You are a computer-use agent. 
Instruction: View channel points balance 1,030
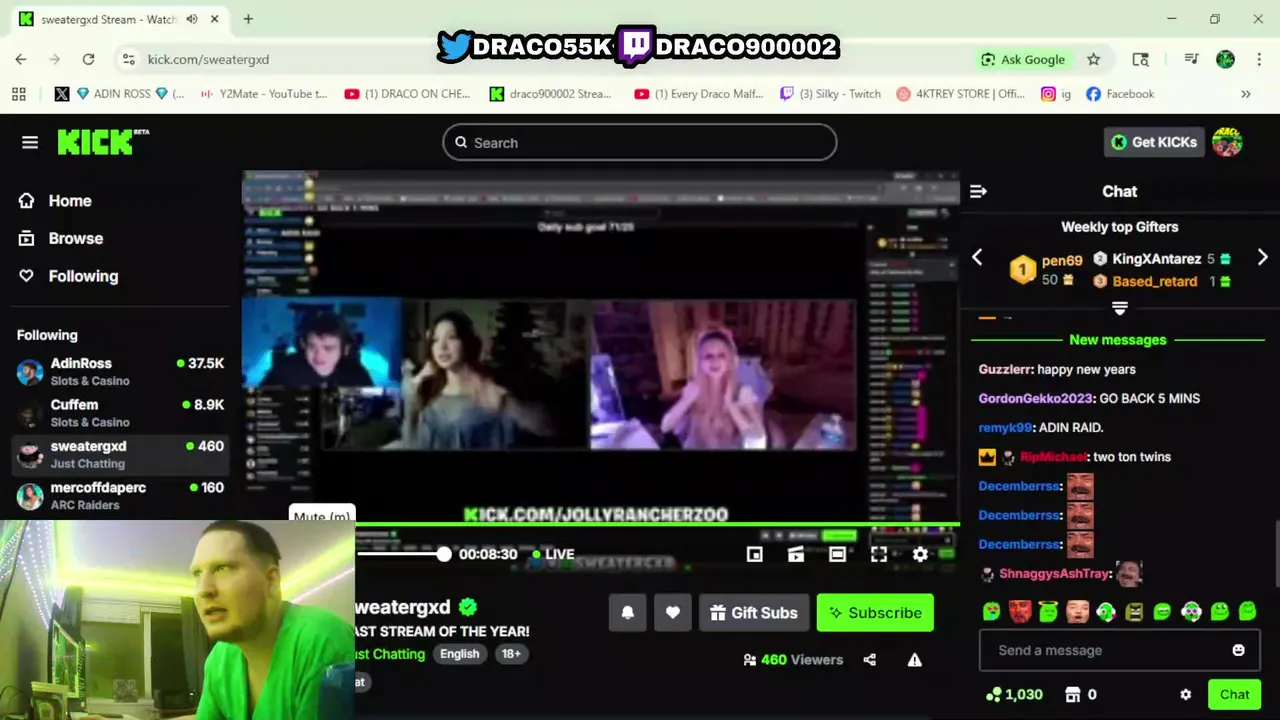[x=1014, y=694]
